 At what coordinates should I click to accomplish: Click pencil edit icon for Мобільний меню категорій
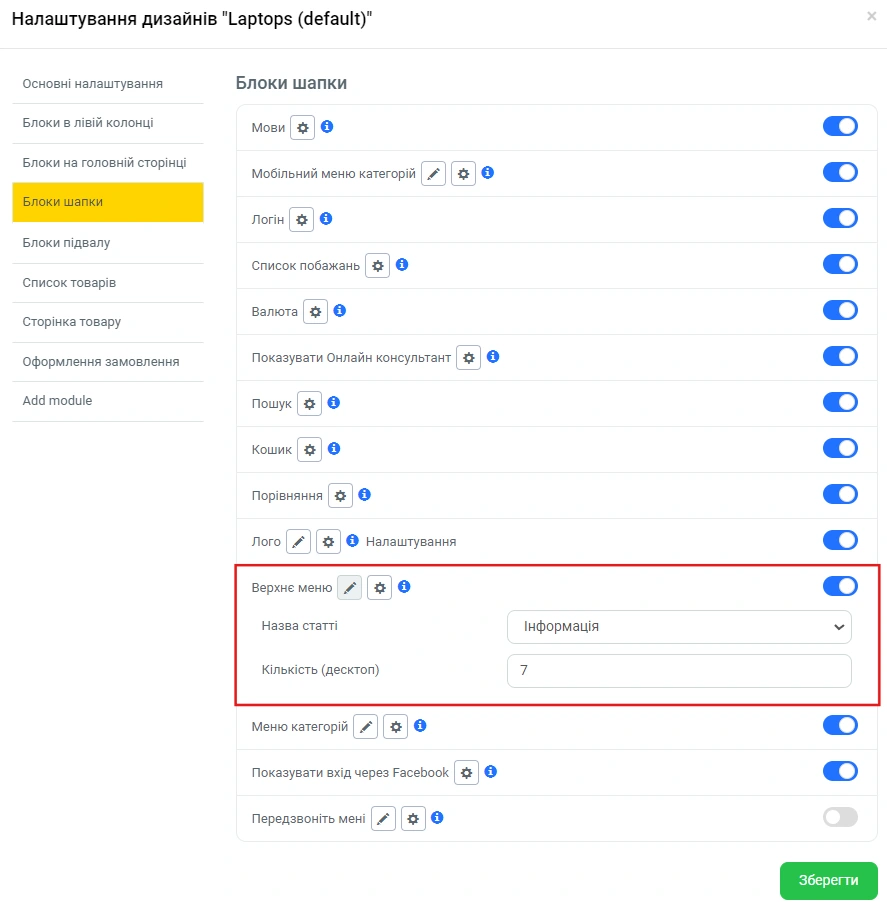pyautogui.click(x=433, y=173)
